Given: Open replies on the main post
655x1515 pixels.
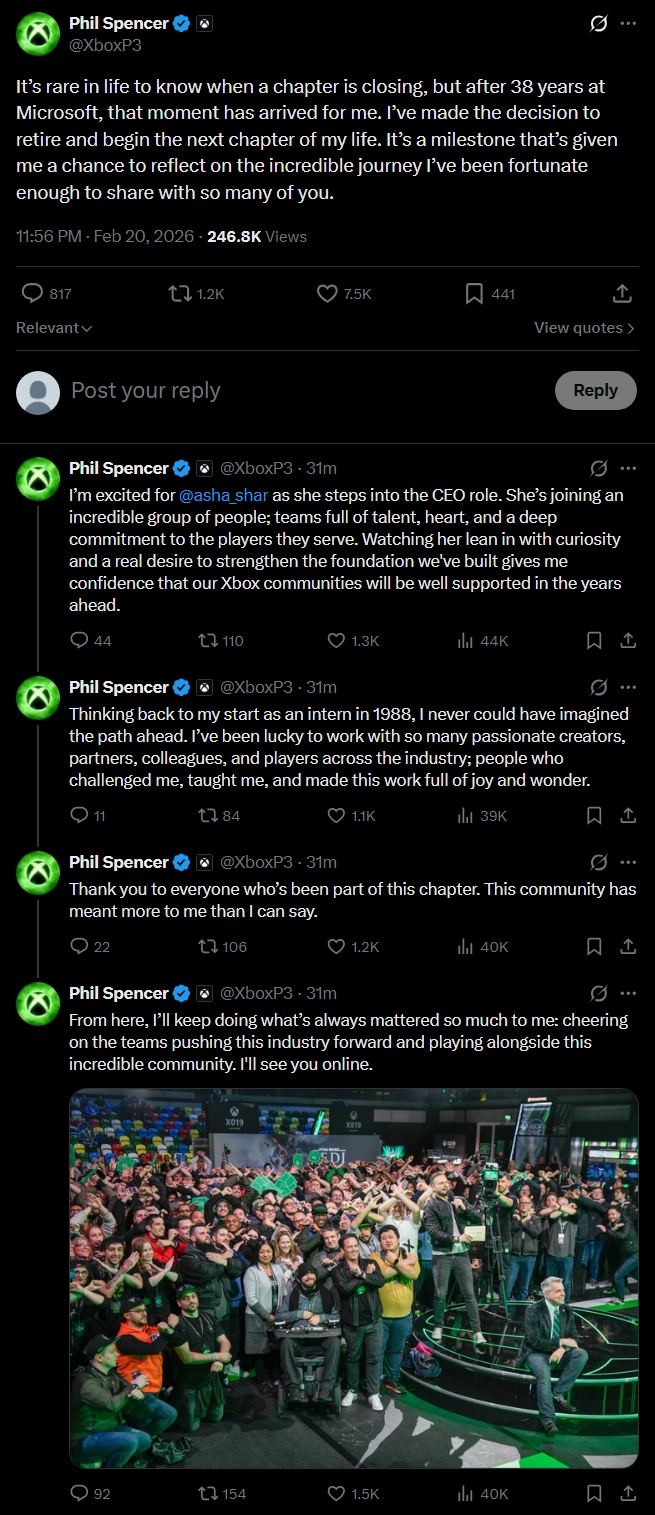Looking at the screenshot, I should 33,294.
